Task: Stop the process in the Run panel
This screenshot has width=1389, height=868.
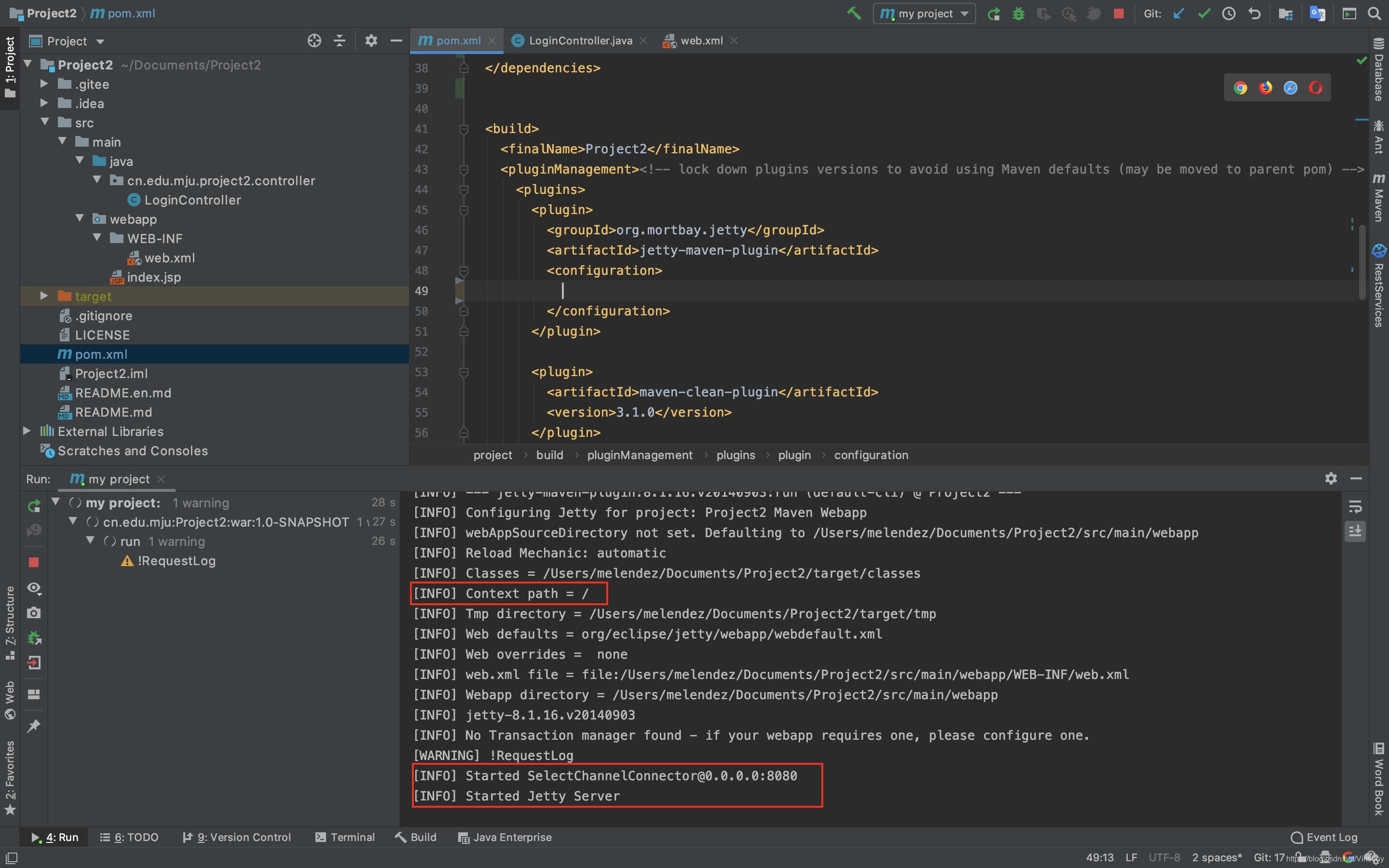Action: [x=34, y=563]
